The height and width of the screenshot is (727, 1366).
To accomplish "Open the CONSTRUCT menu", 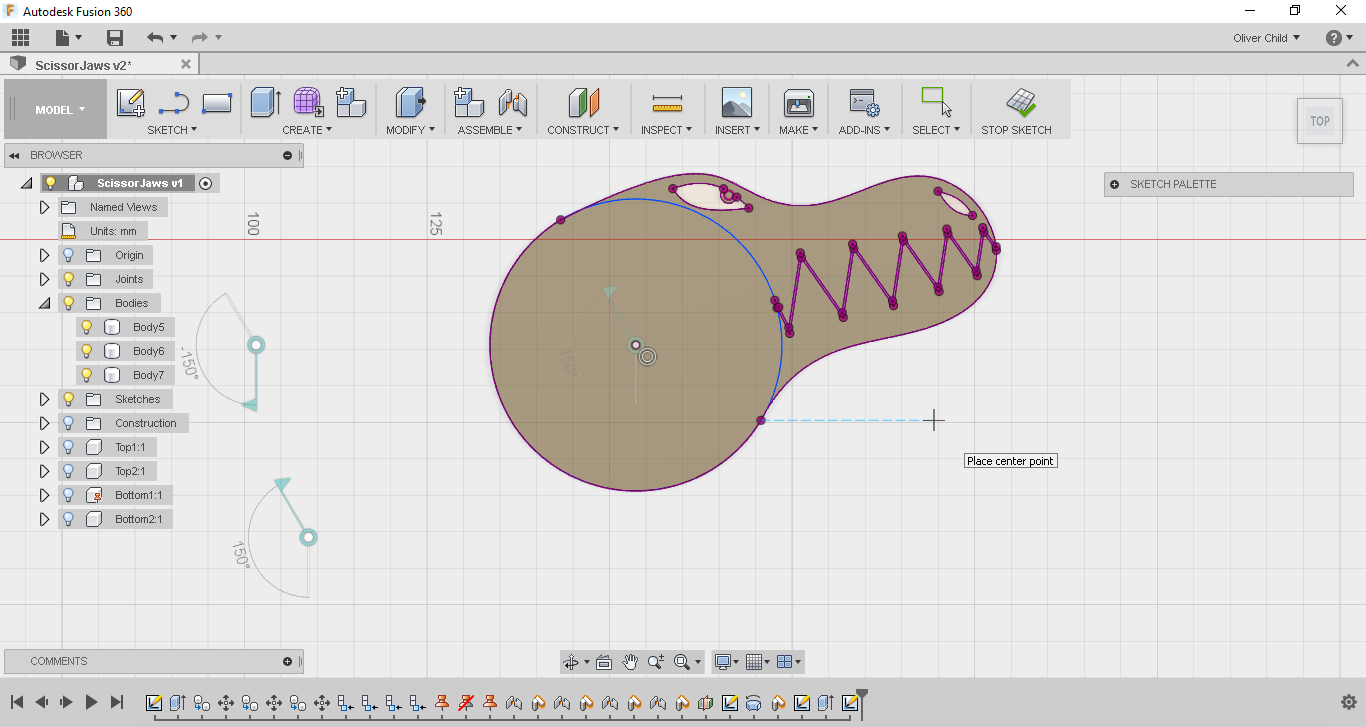I will (583, 130).
